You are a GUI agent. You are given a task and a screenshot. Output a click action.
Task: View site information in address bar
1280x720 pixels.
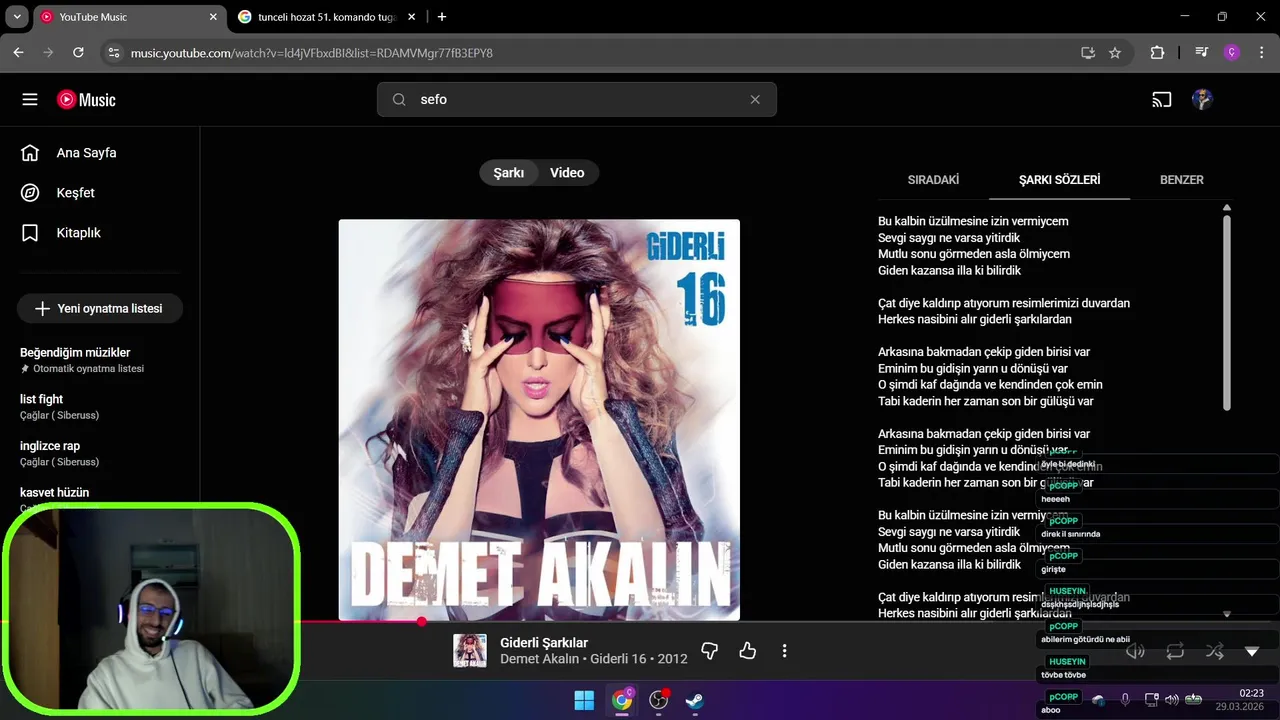113,53
